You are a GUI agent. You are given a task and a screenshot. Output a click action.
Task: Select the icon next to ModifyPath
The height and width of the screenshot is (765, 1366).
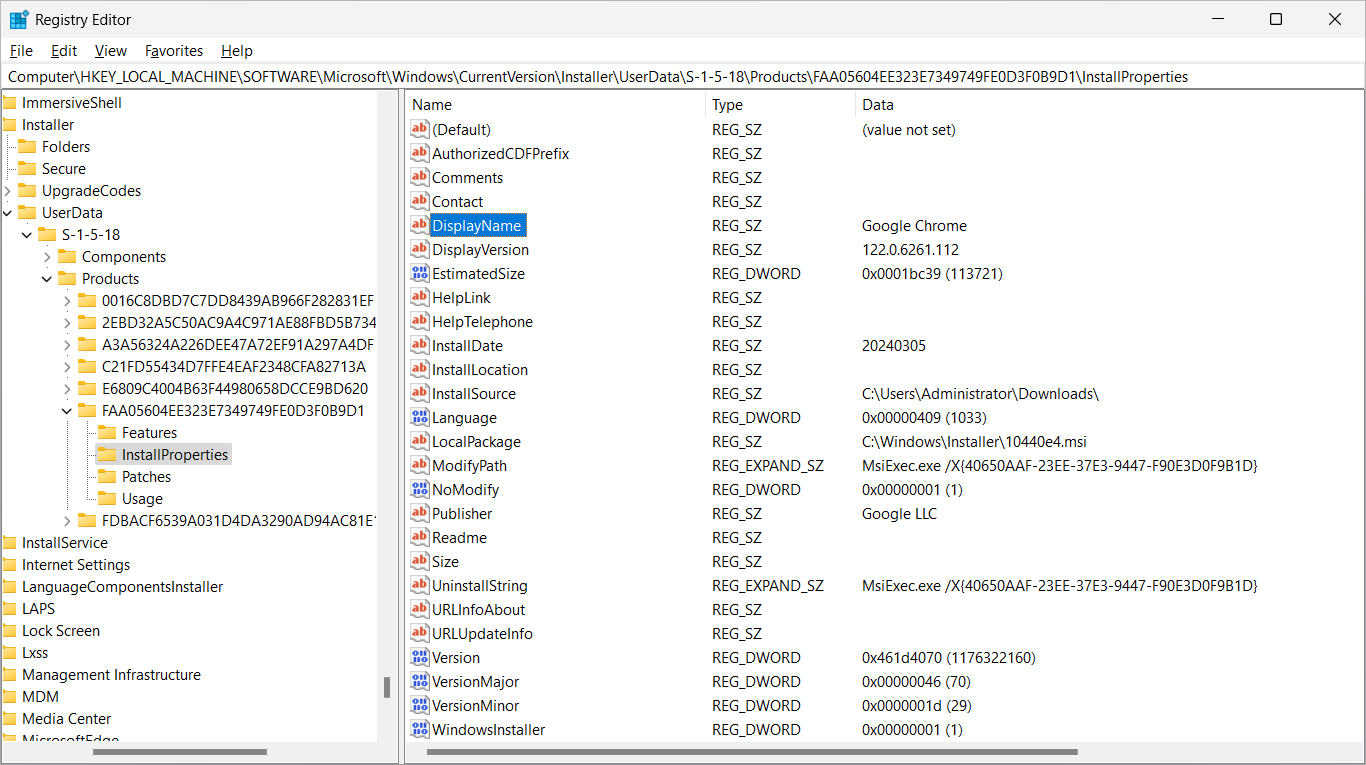(x=420, y=465)
